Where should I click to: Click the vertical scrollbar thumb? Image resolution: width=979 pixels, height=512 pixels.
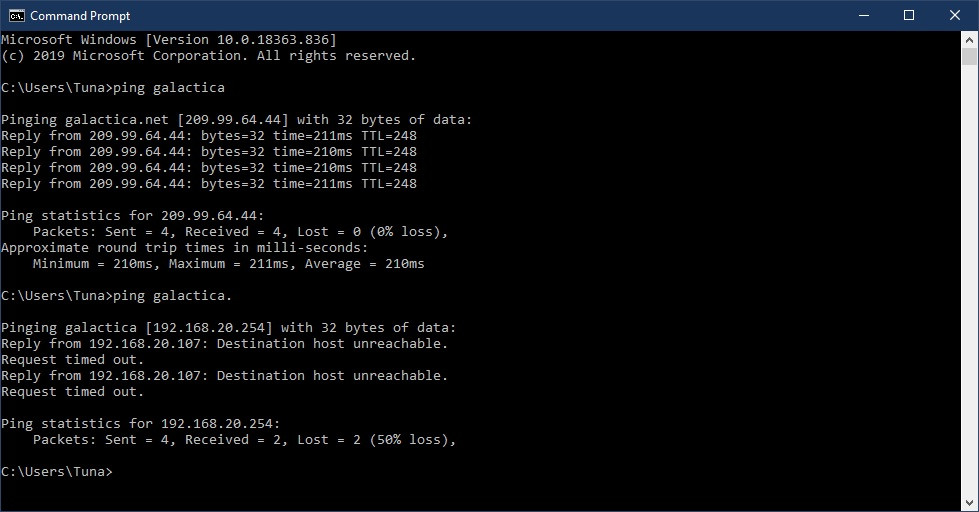[970, 58]
